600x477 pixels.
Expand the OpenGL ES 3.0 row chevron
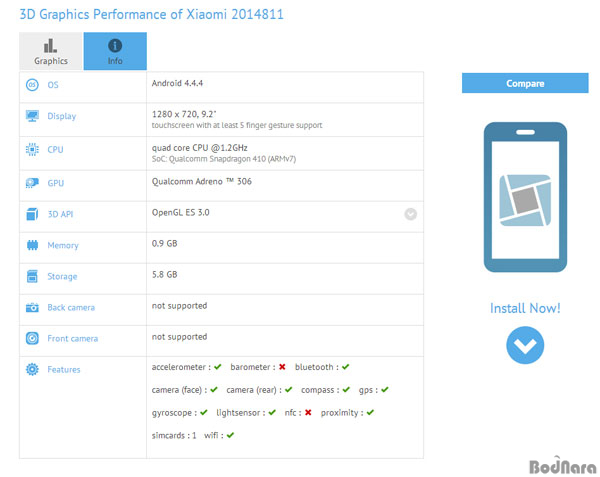(x=411, y=214)
